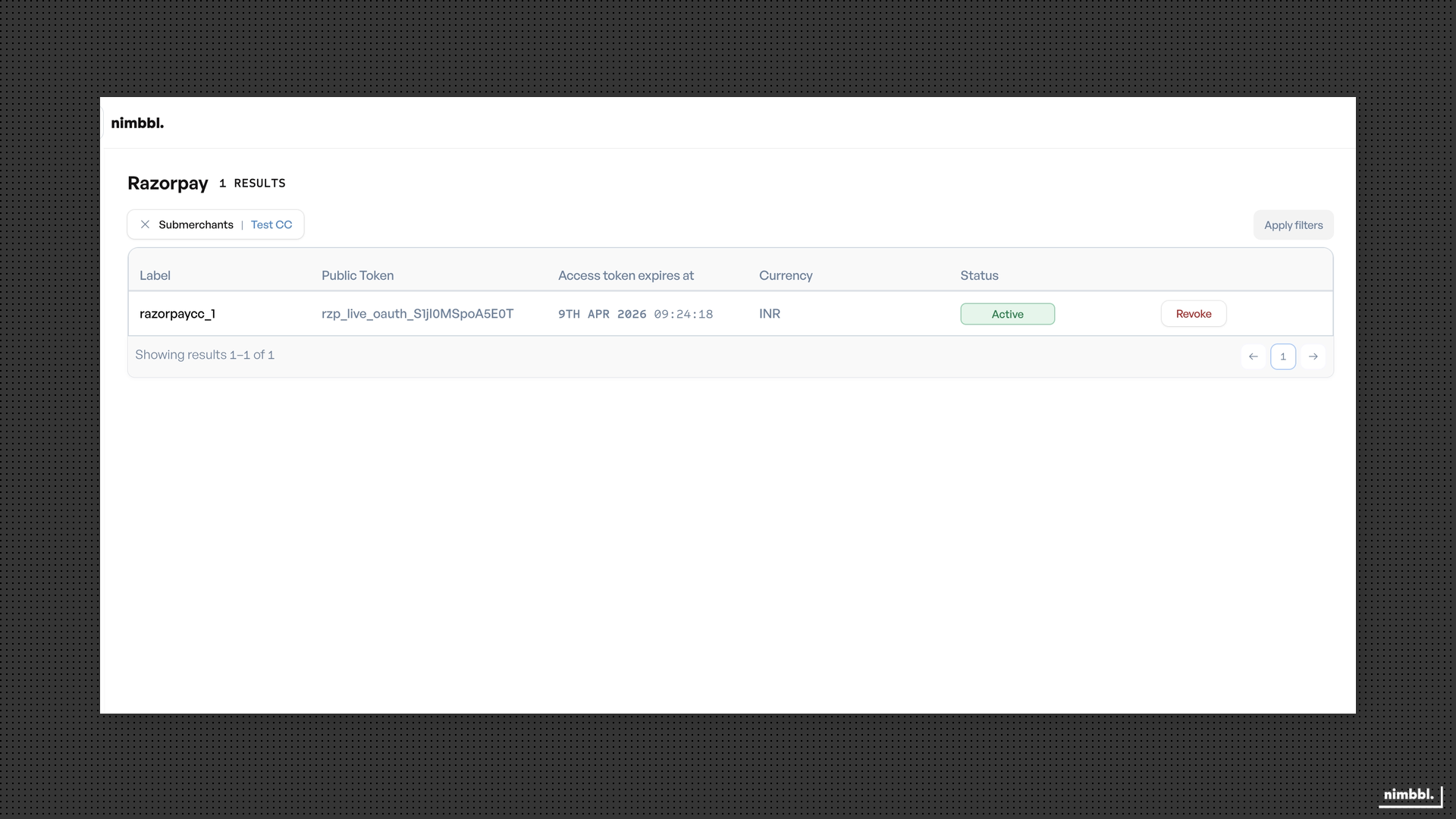
Task: Go to previous page arrow
Action: tap(1253, 356)
